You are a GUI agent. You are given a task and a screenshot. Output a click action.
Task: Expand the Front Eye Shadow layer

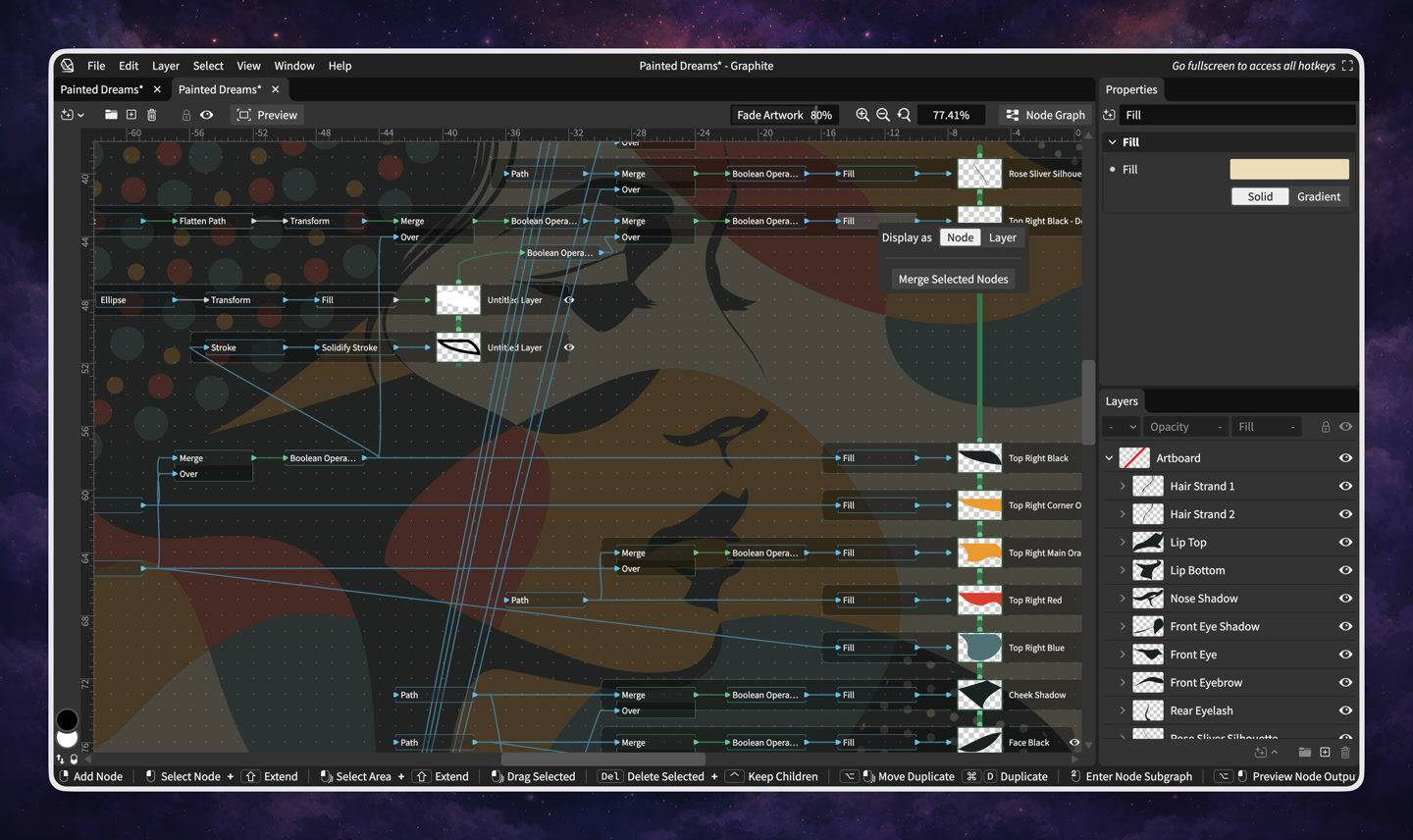click(x=1123, y=626)
